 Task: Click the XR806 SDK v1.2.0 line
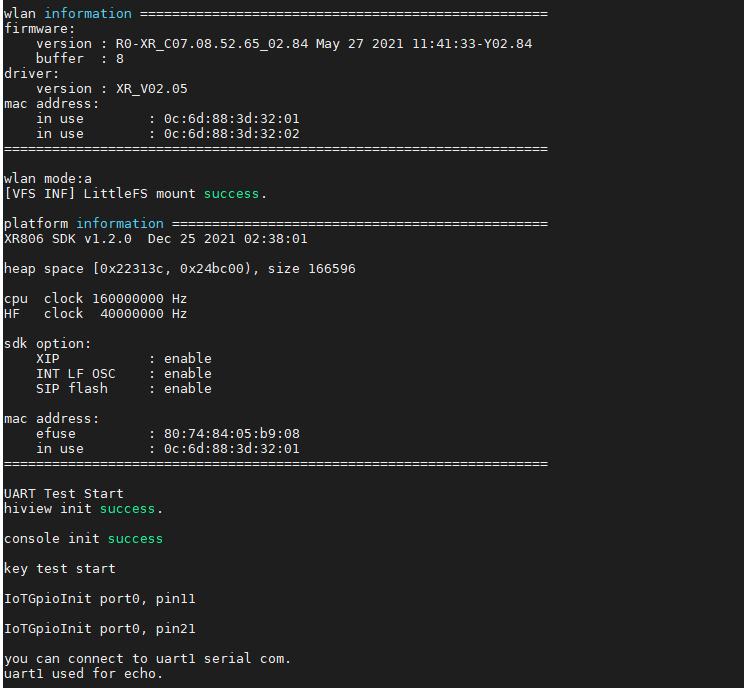coord(155,239)
